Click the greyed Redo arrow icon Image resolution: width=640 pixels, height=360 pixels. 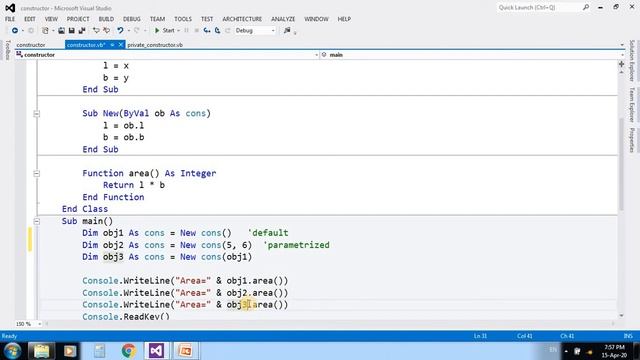pos(137,31)
